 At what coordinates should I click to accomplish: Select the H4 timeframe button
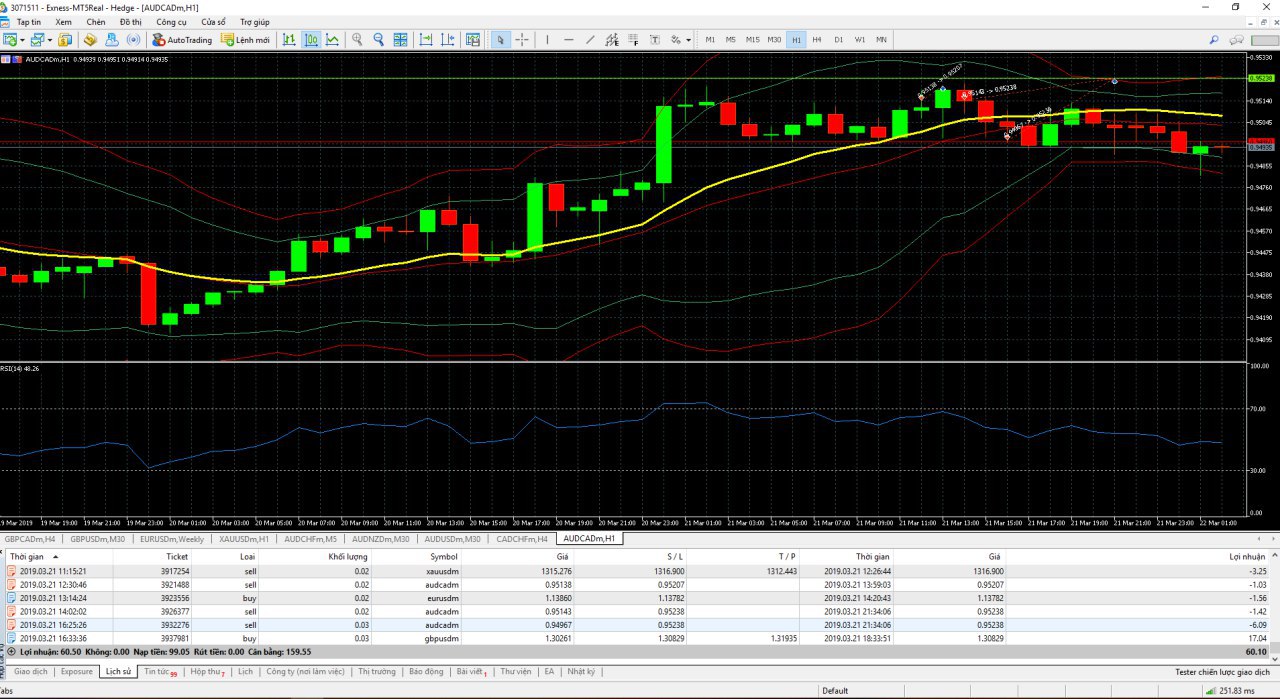(x=817, y=40)
